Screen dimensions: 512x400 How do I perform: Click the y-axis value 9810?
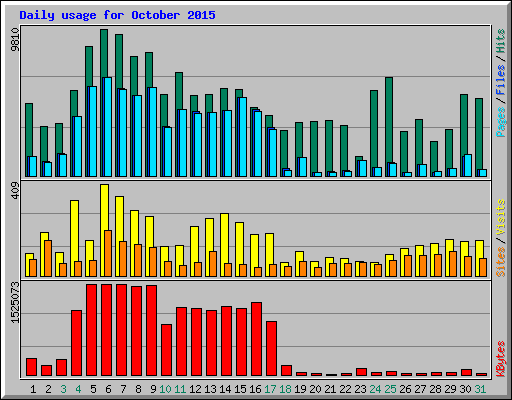click(15, 40)
